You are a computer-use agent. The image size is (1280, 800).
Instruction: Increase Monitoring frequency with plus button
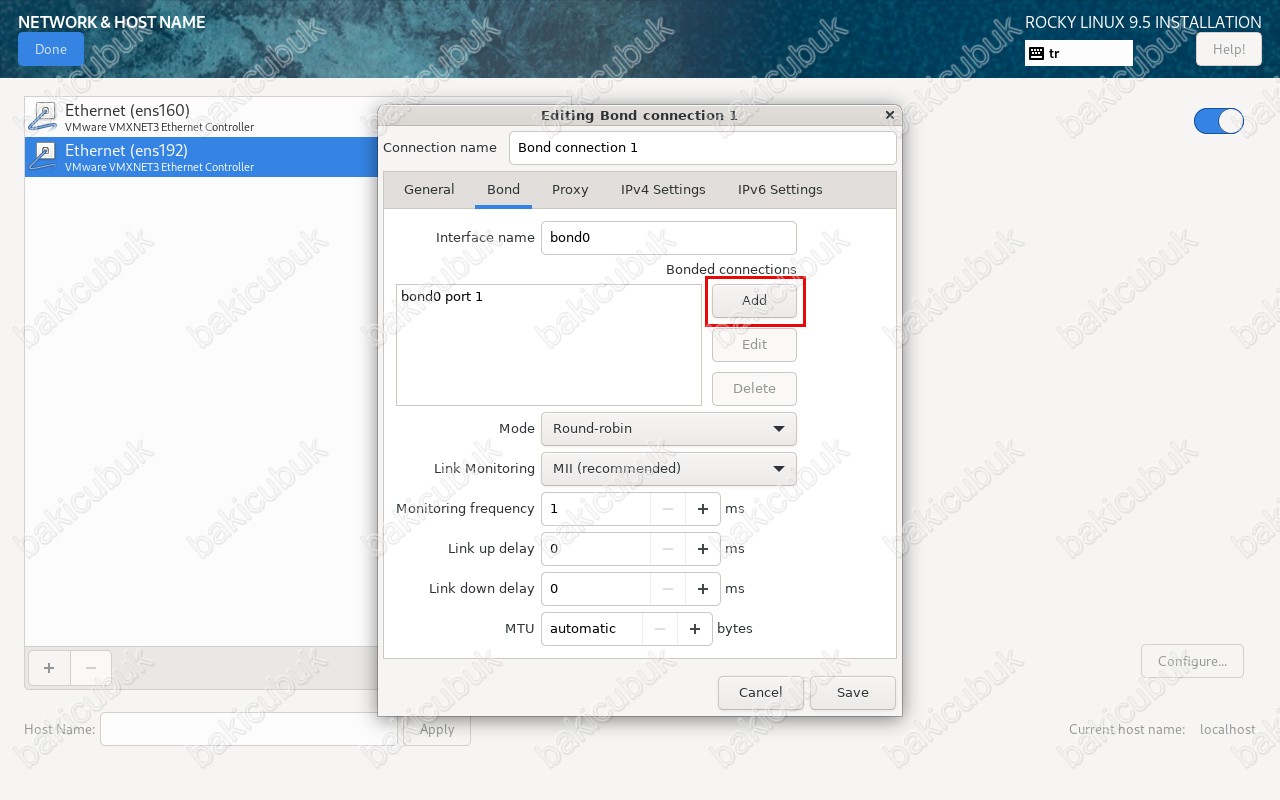(703, 509)
